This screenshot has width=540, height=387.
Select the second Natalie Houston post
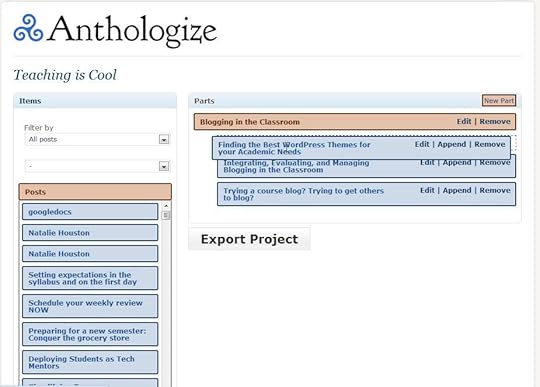coord(90,254)
